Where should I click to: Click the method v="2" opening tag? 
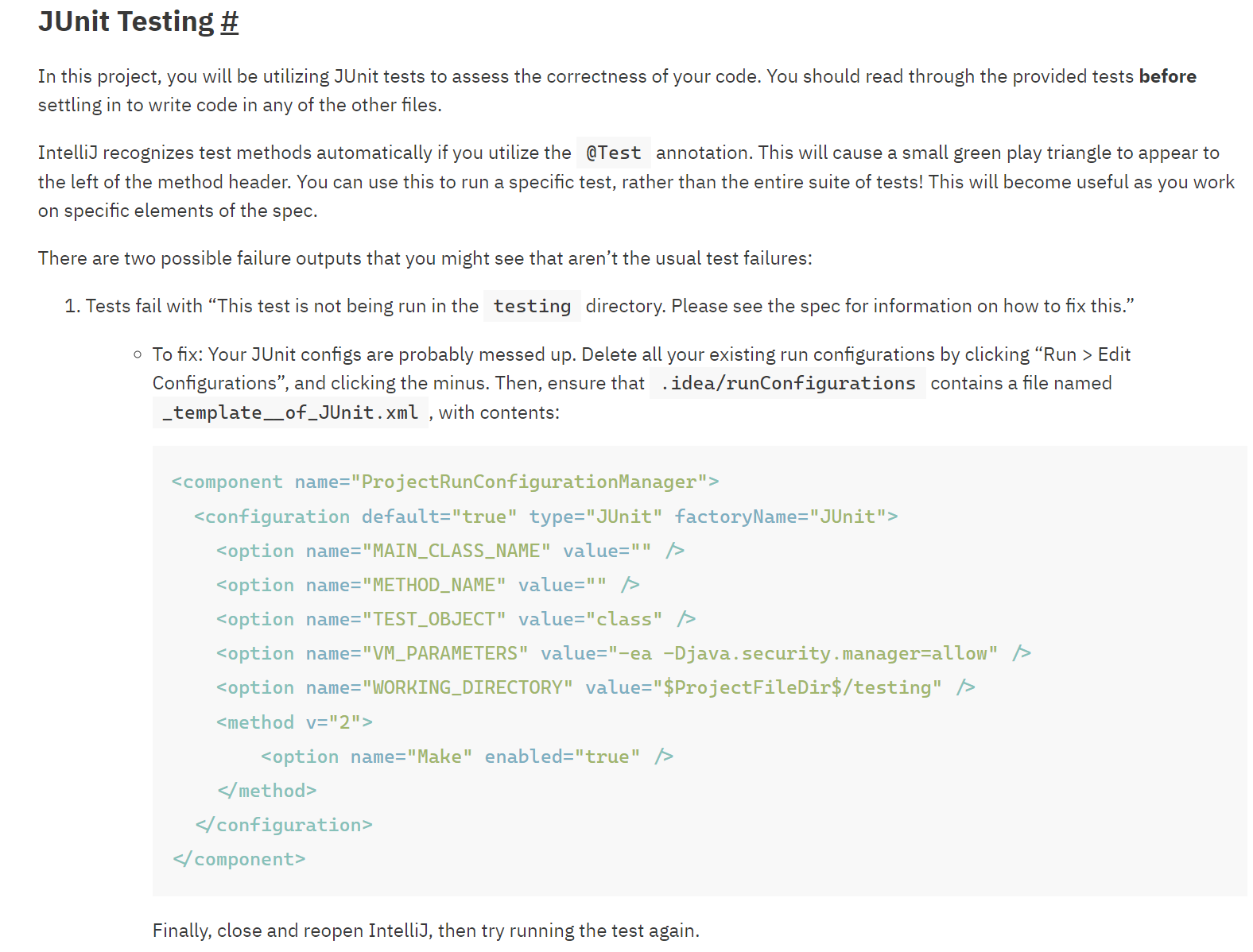pos(294,722)
